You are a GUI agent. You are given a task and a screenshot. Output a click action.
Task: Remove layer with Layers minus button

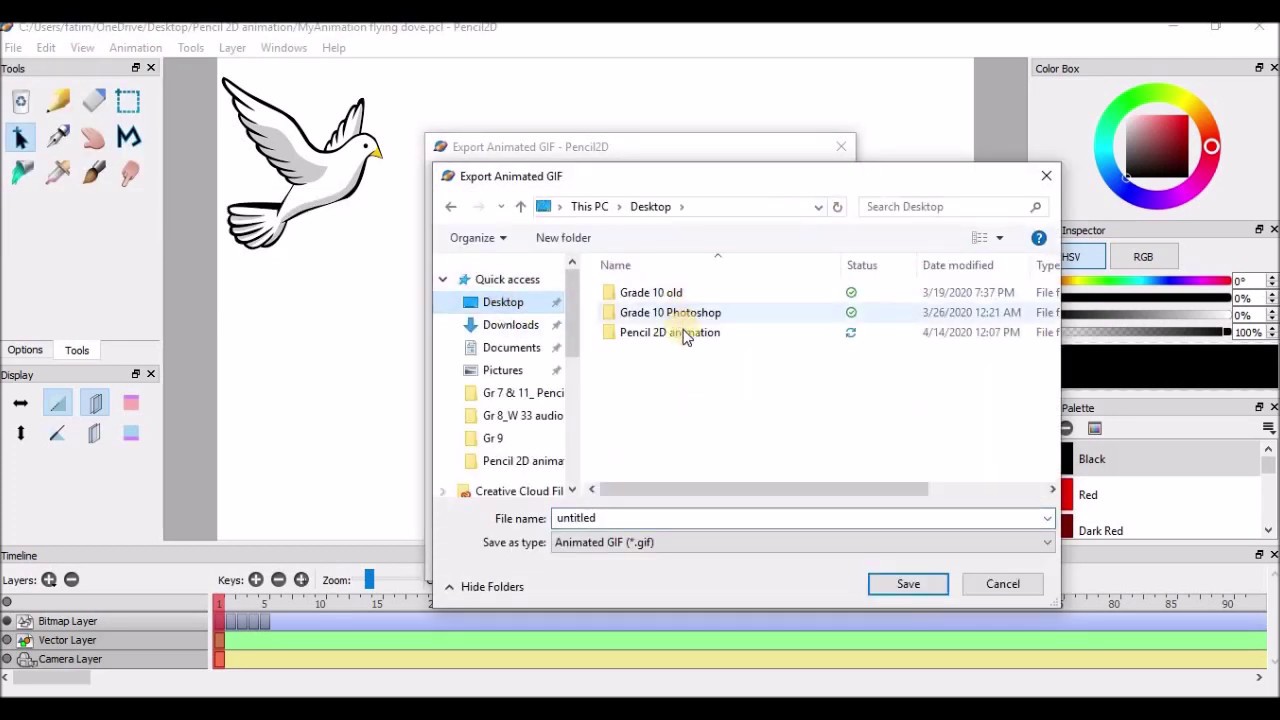[x=71, y=580]
